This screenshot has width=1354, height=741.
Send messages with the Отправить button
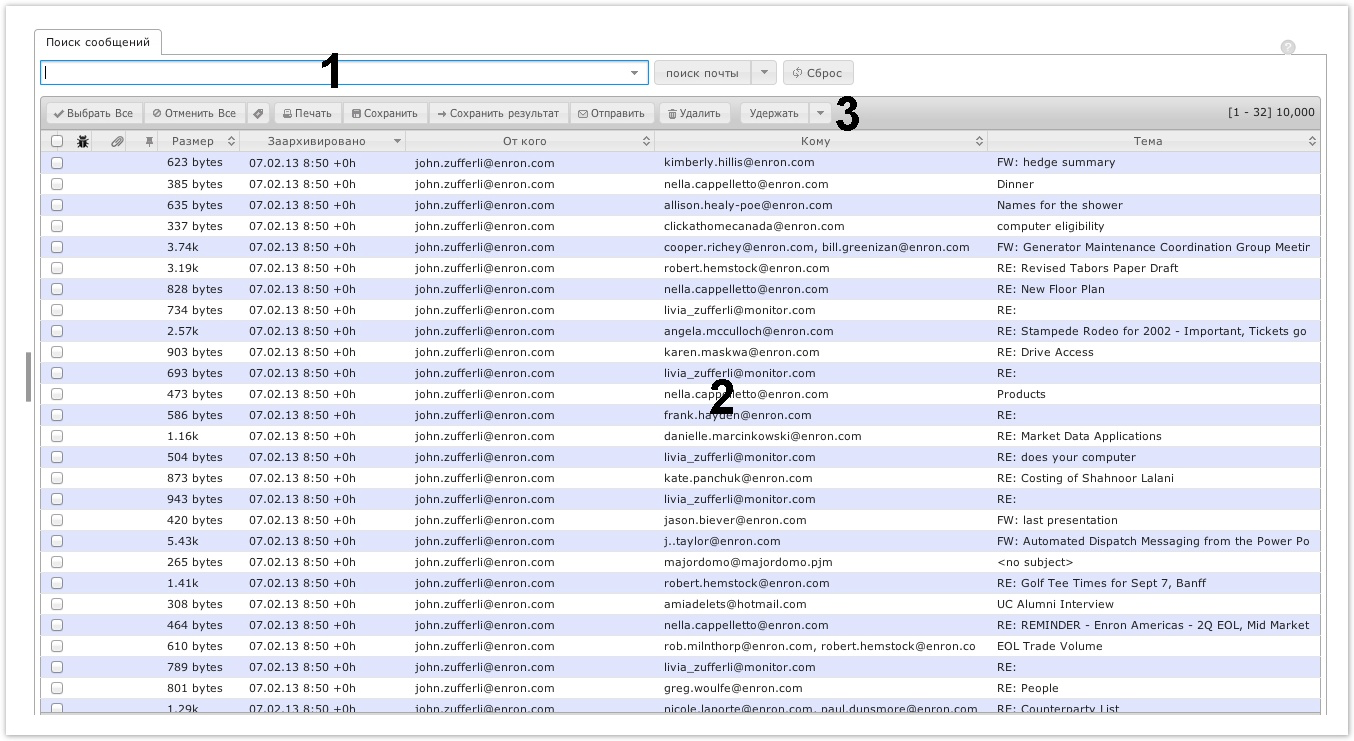[611, 114]
